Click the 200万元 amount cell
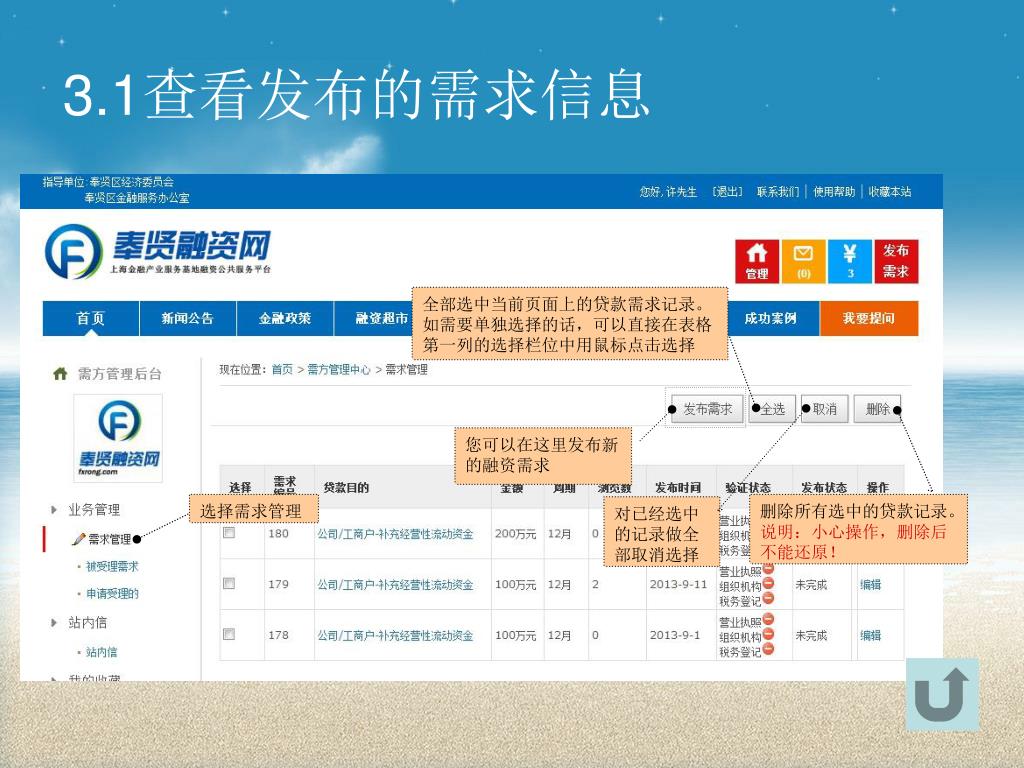 [x=515, y=534]
